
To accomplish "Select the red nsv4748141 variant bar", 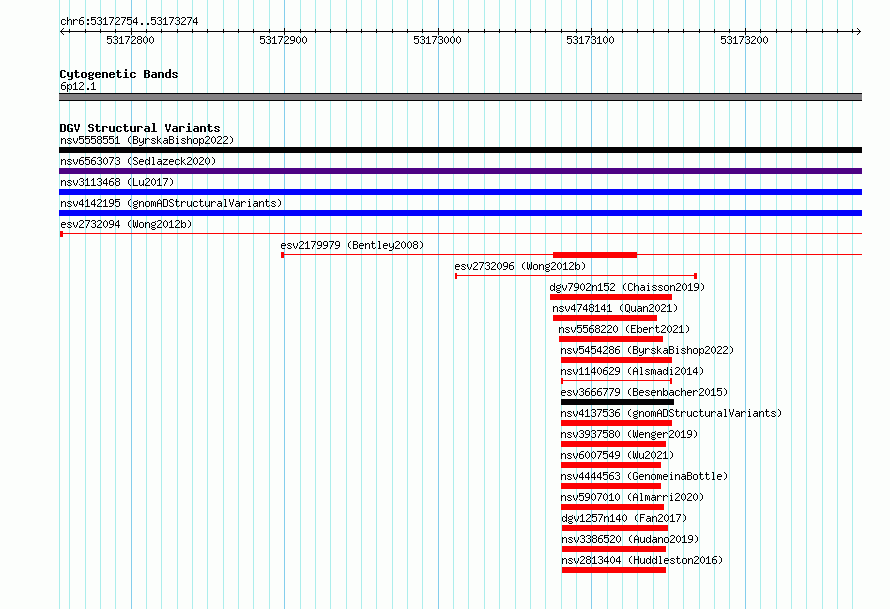I will point(604,318).
